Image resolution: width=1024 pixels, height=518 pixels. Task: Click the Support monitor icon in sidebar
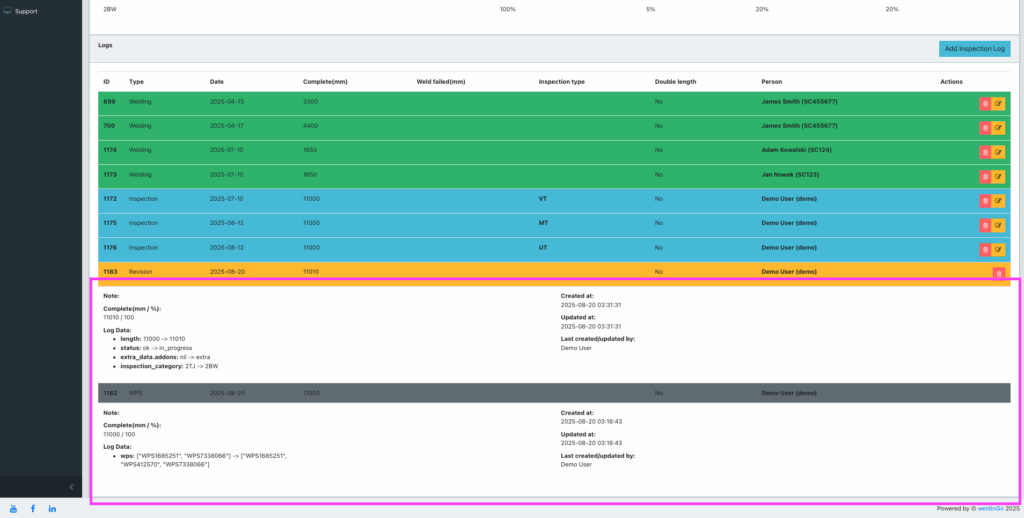7,11
